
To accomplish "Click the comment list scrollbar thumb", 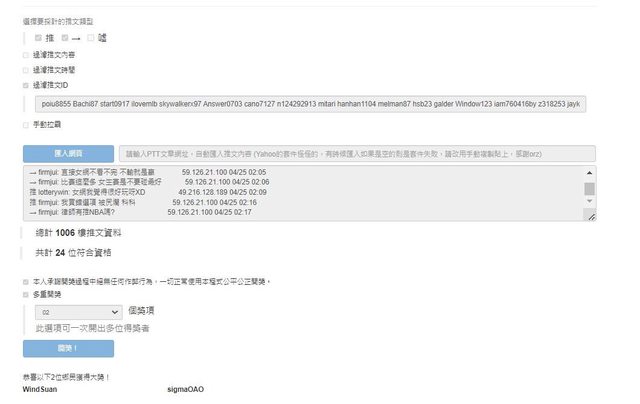I will pyautogui.click(x=589, y=189).
